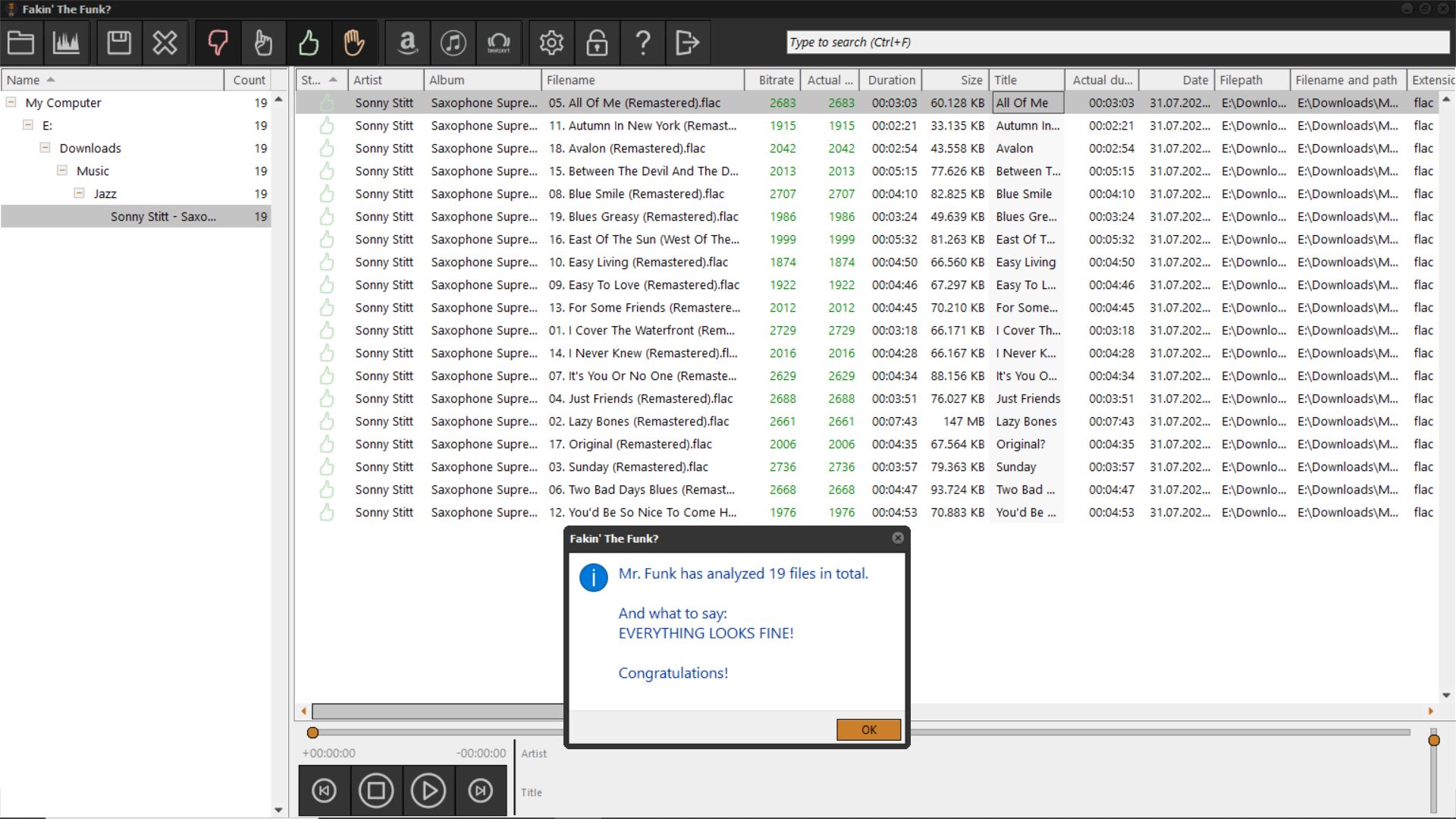This screenshot has width=1456, height=819.
Task: Click the green thumbs-up filter icon
Action: point(309,42)
